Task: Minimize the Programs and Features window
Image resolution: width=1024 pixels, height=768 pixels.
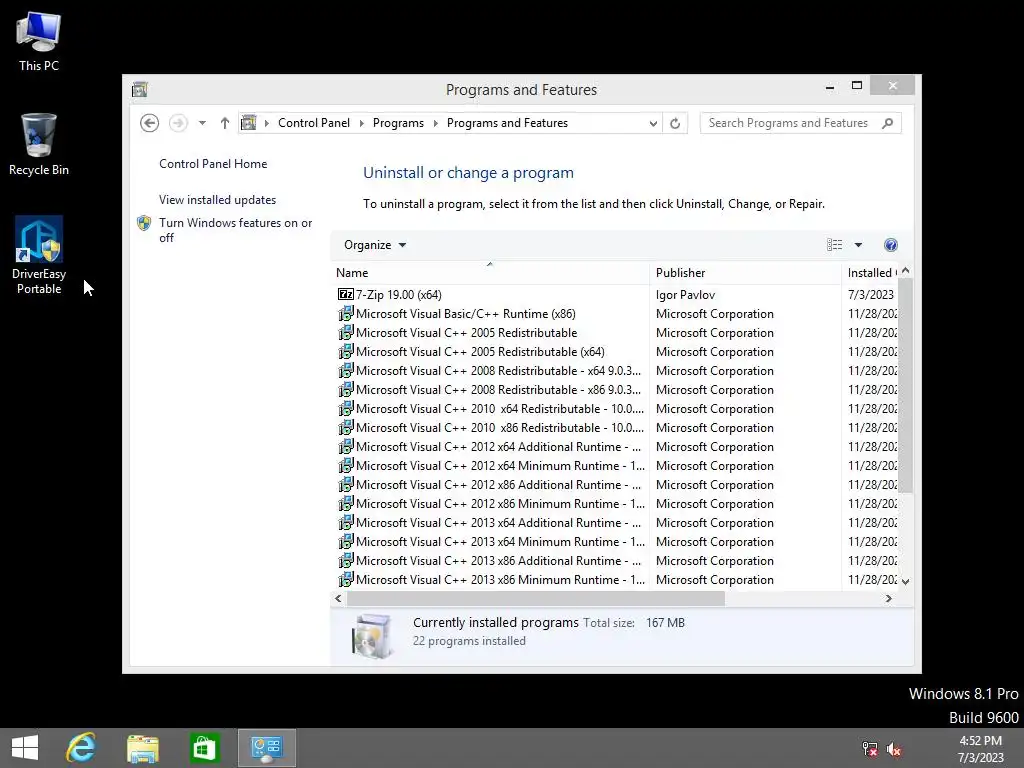Action: 830,86
